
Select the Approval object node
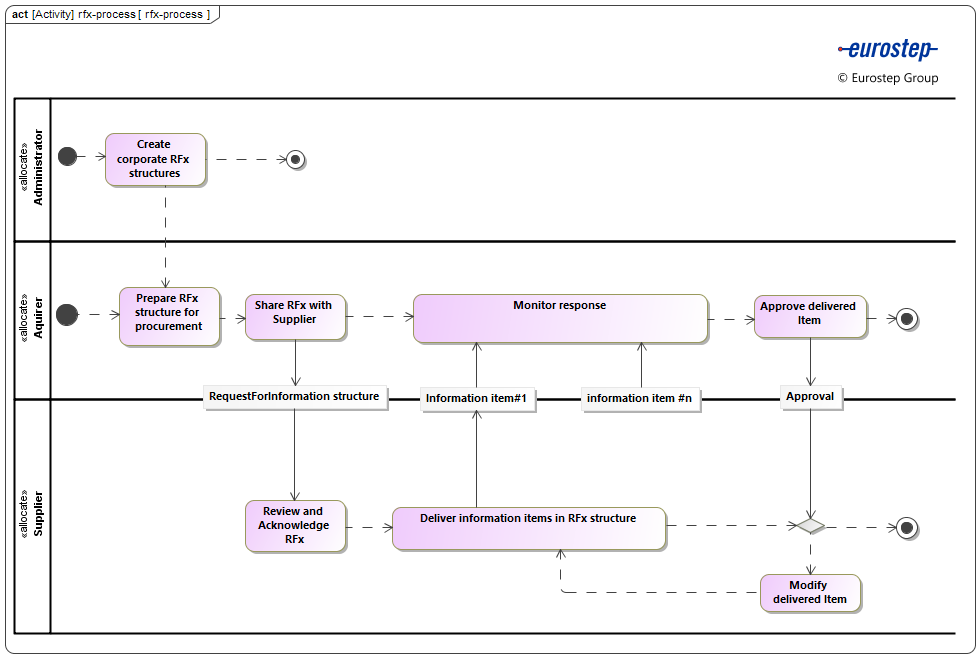(x=810, y=397)
